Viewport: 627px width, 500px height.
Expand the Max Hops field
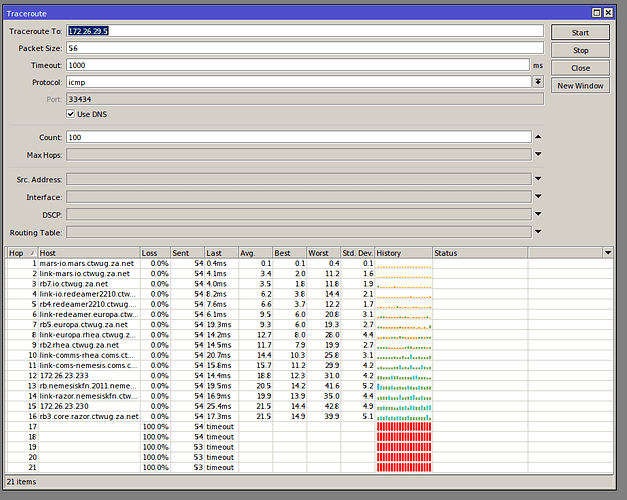point(538,155)
